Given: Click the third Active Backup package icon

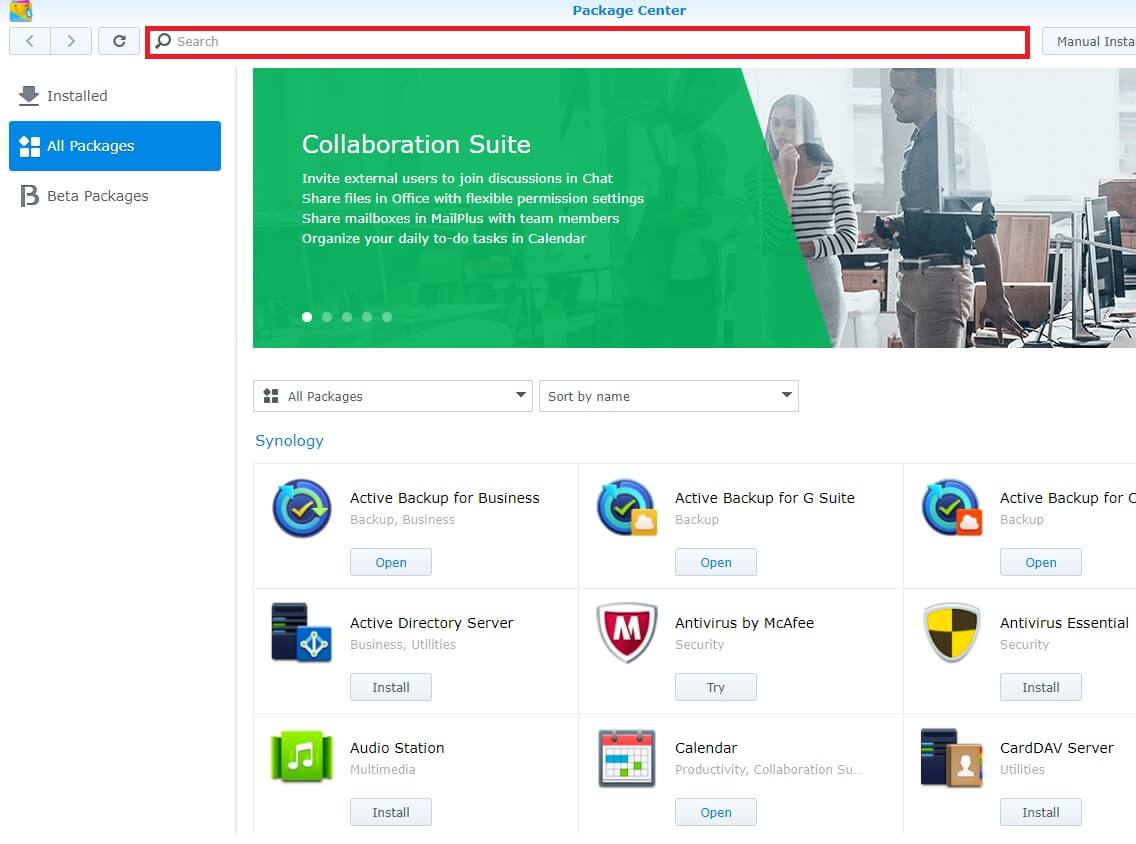Looking at the screenshot, I should 952,508.
